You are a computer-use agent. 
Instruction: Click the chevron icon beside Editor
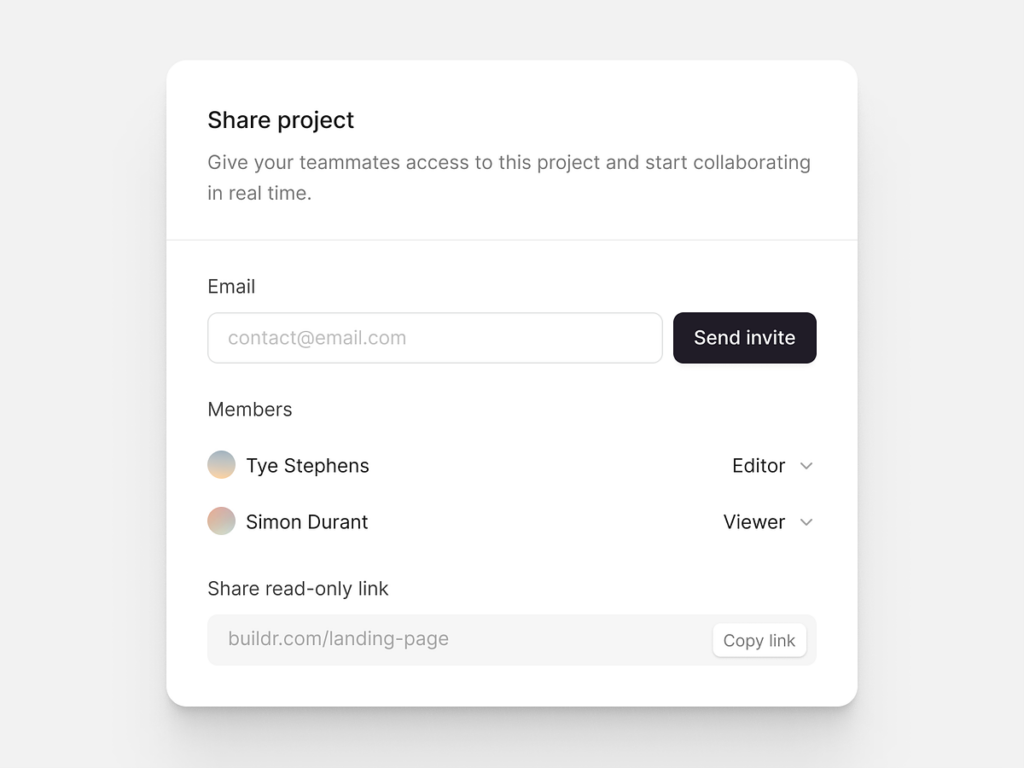807,466
